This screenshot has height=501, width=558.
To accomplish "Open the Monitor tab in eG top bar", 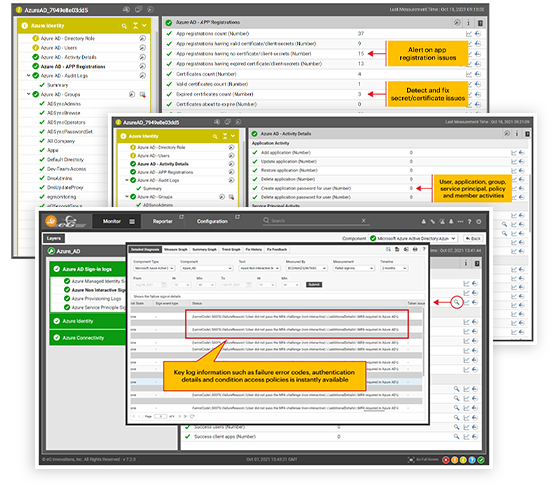I will [x=112, y=221].
